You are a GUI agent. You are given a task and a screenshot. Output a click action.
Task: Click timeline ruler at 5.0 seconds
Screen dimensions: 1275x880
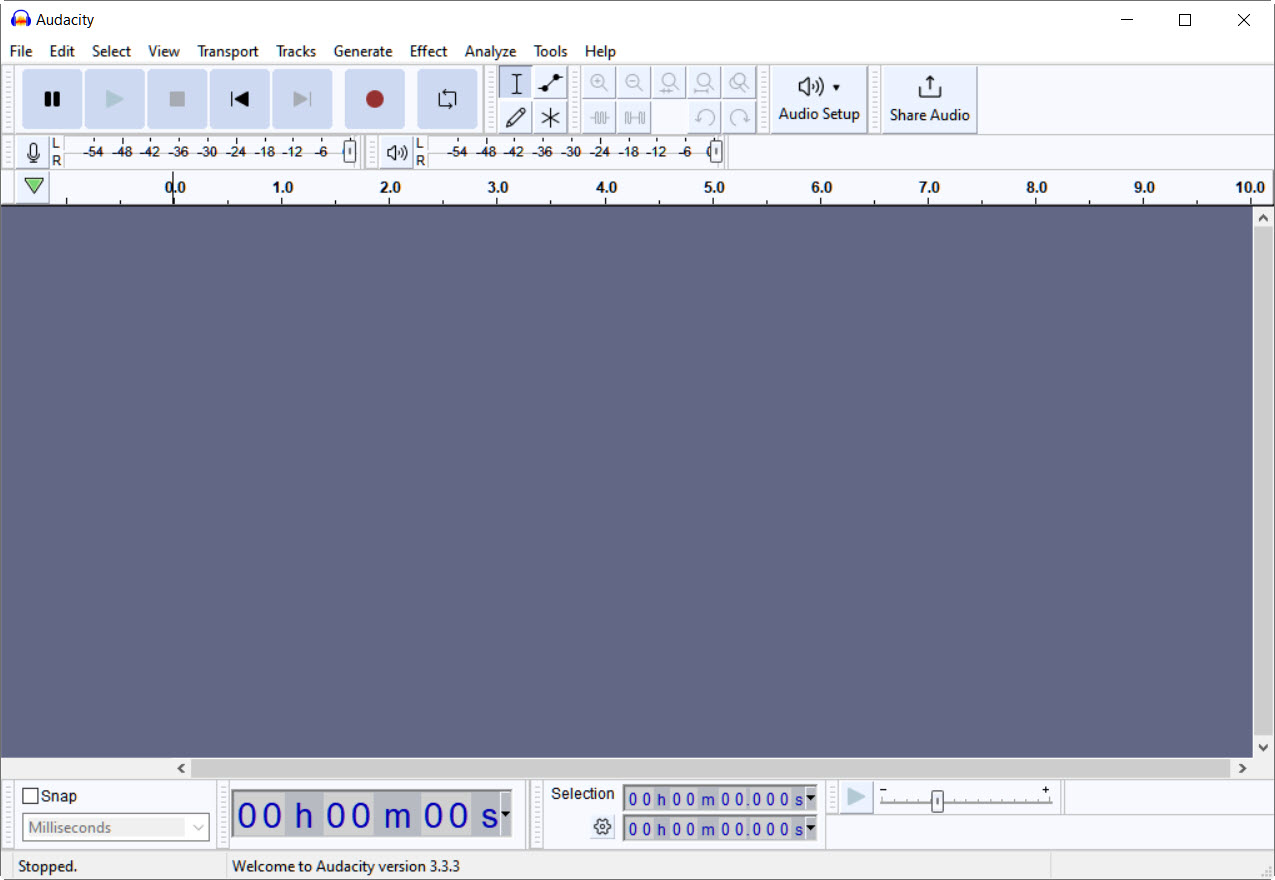click(x=714, y=187)
